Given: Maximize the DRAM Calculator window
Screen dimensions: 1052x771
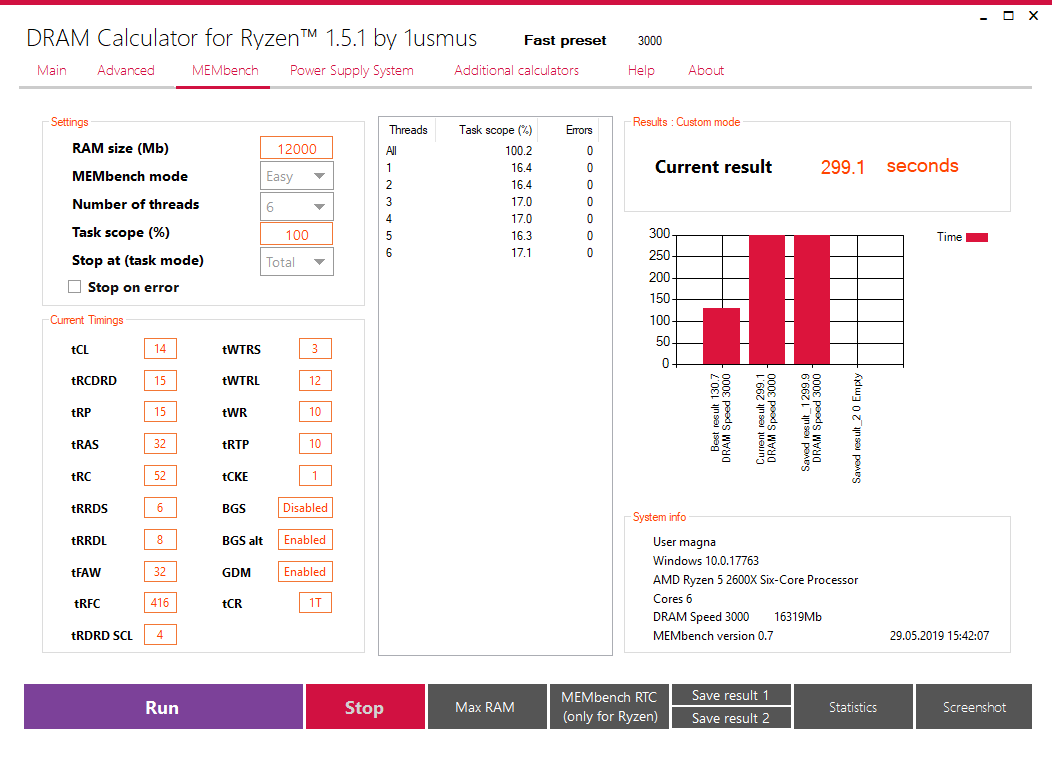Looking at the screenshot, I should point(1008,15).
